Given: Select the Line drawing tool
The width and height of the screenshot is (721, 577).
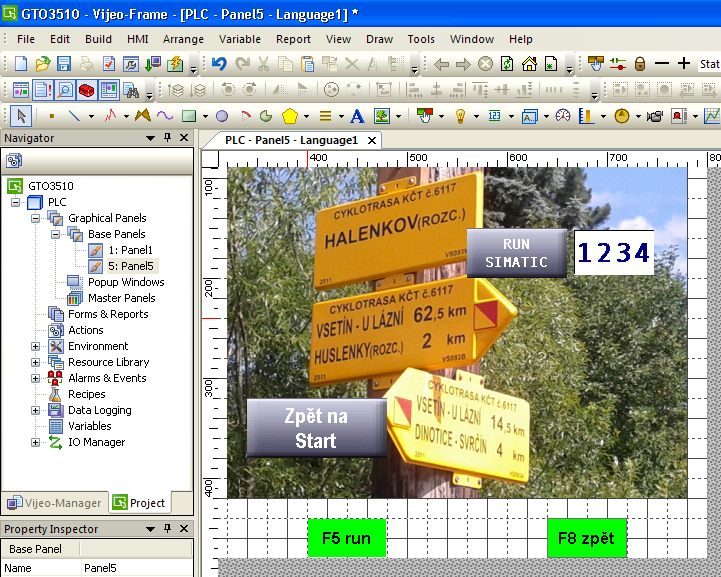Looking at the screenshot, I should [x=74, y=116].
